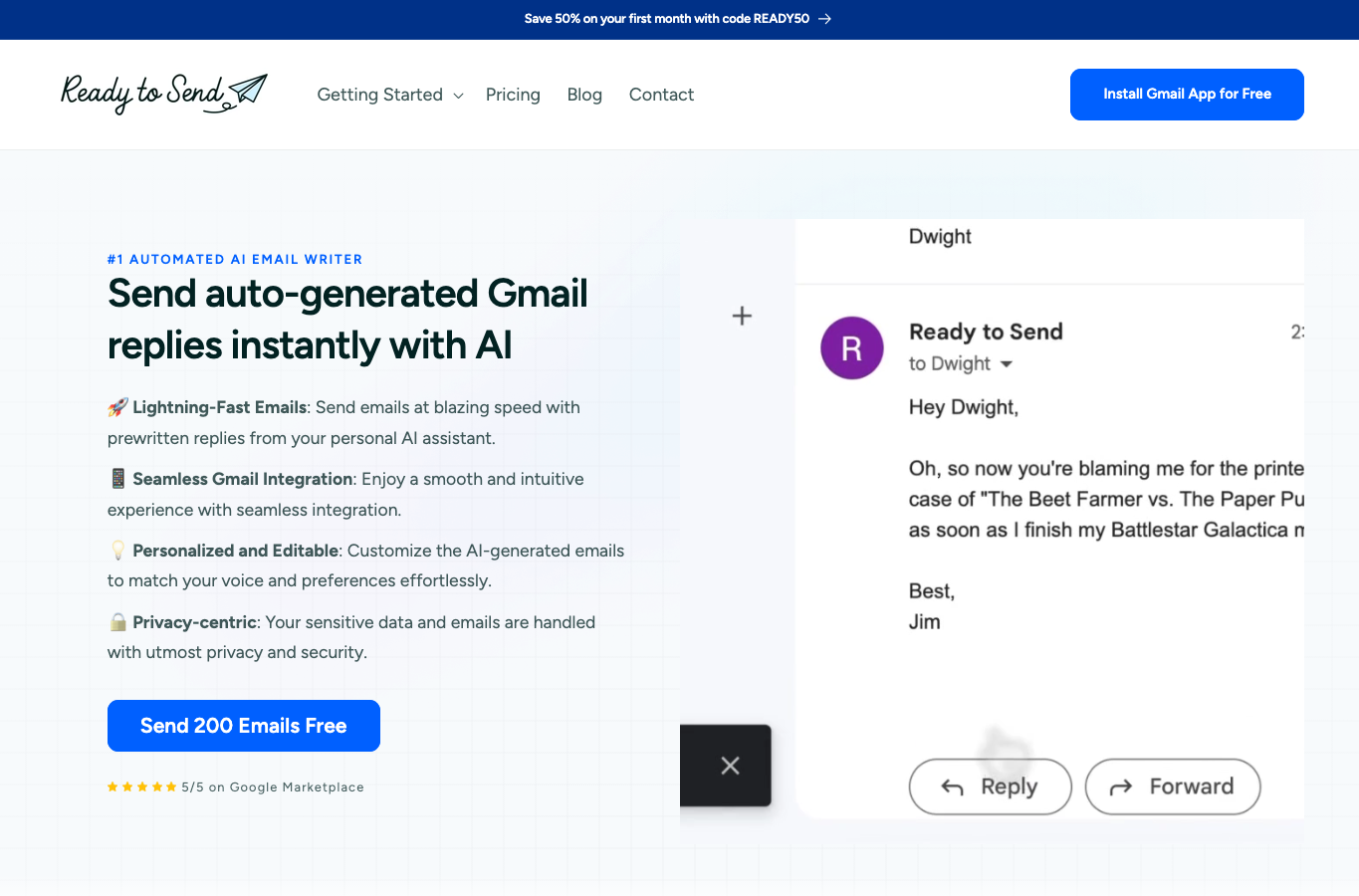This screenshot has height=896, width=1359.
Task: Expand the 'to Dwight' recipient dropdown arrow
Action: (1007, 364)
